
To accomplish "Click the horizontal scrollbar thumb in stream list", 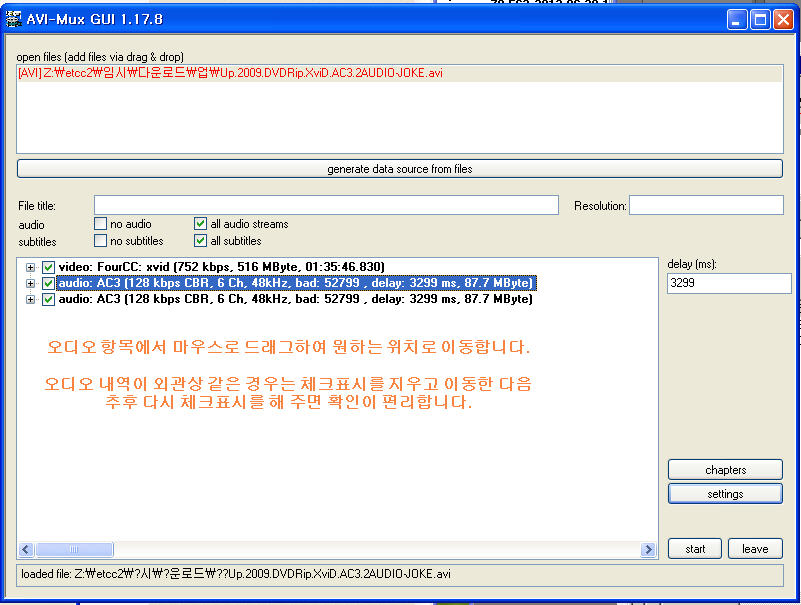I will coord(75,549).
